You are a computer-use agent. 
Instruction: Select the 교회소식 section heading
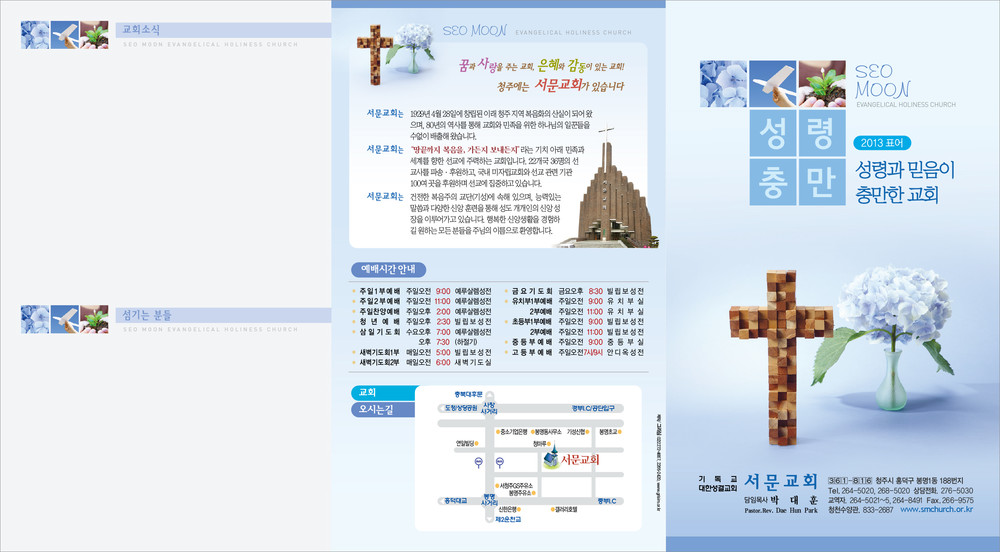coord(138,30)
